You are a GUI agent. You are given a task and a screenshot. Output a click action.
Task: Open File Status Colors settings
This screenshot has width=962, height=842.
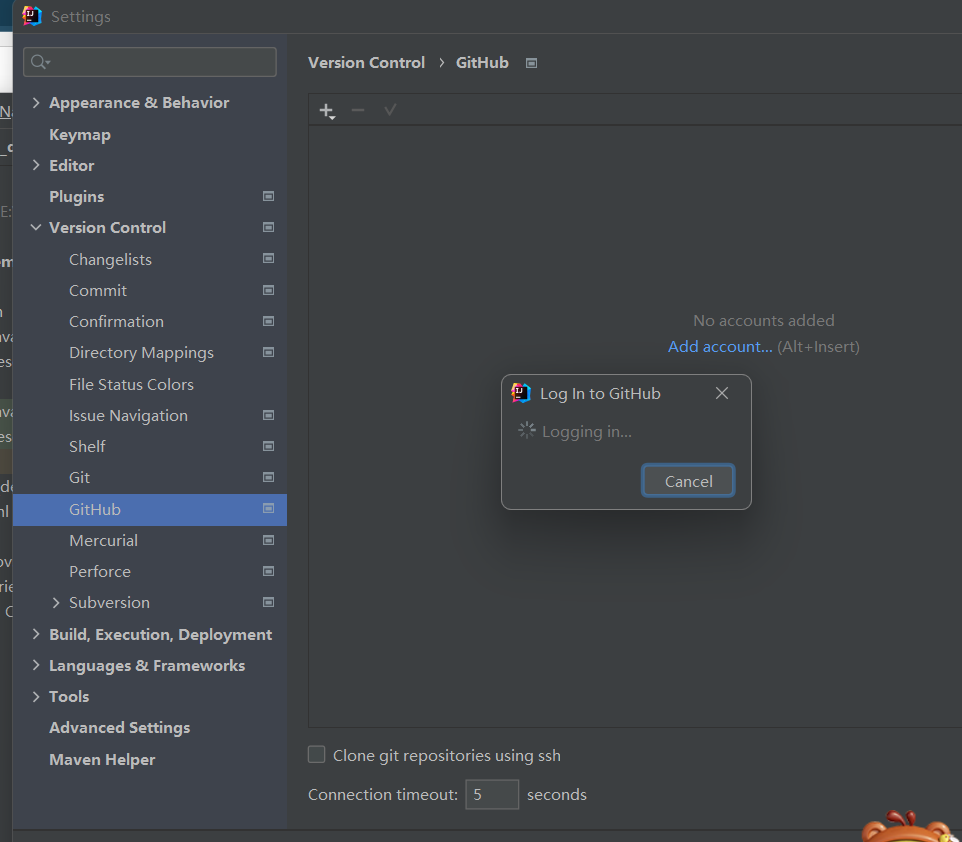click(131, 385)
